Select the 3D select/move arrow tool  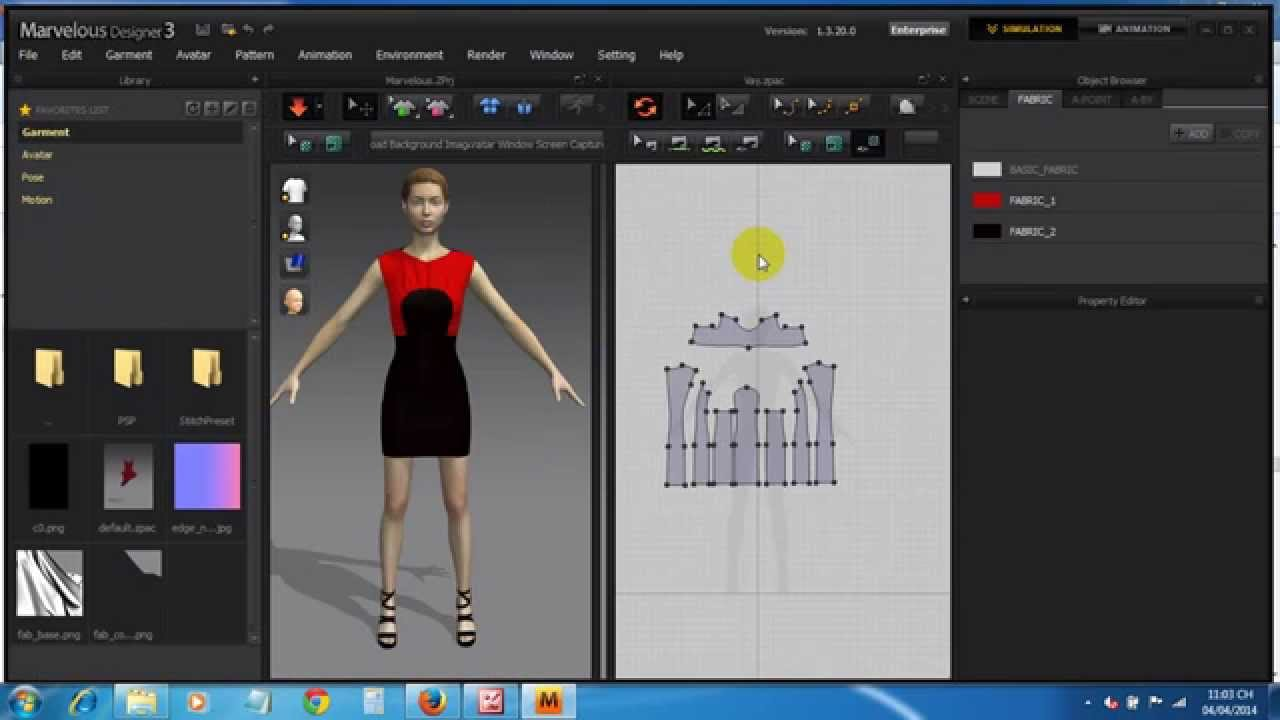[359, 107]
